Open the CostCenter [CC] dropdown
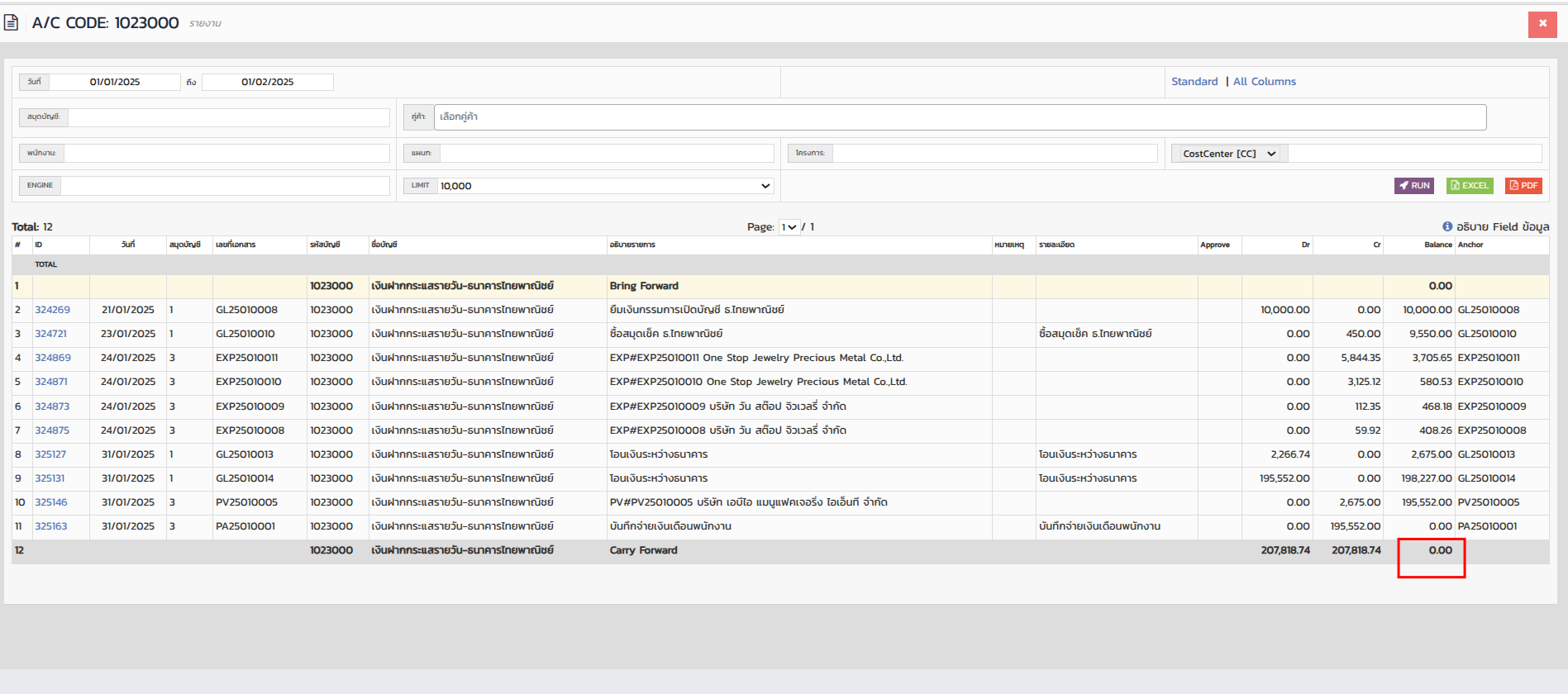 point(1229,154)
